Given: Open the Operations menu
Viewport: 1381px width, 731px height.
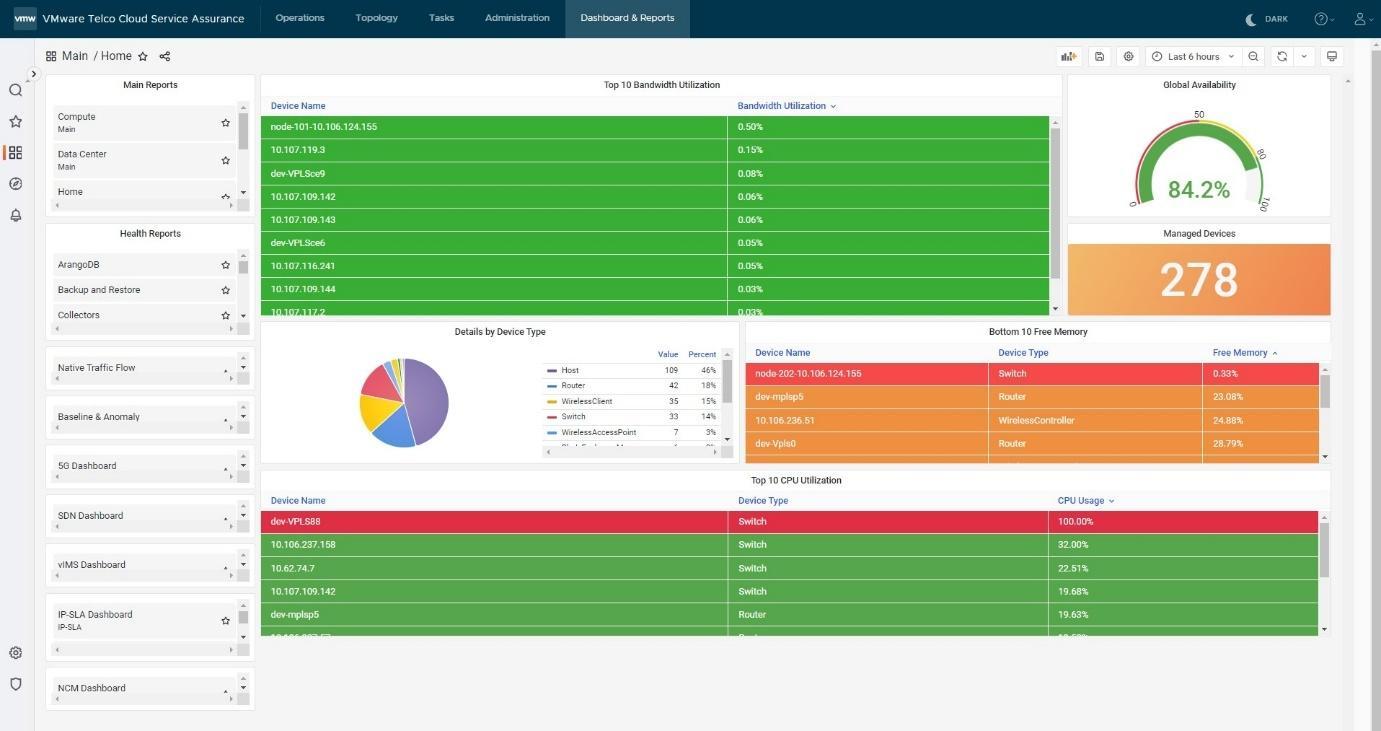Looking at the screenshot, I should click(x=300, y=18).
